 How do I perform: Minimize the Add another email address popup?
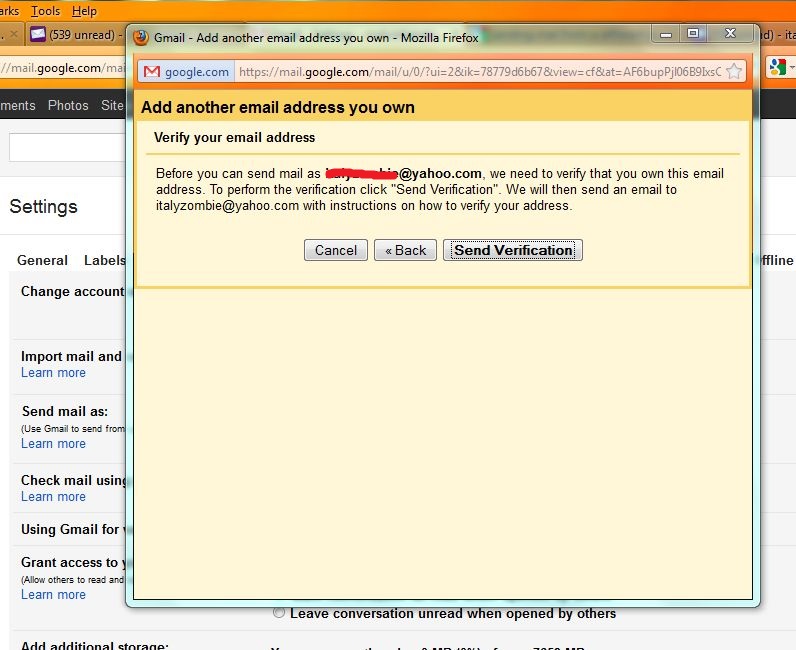tap(666, 34)
